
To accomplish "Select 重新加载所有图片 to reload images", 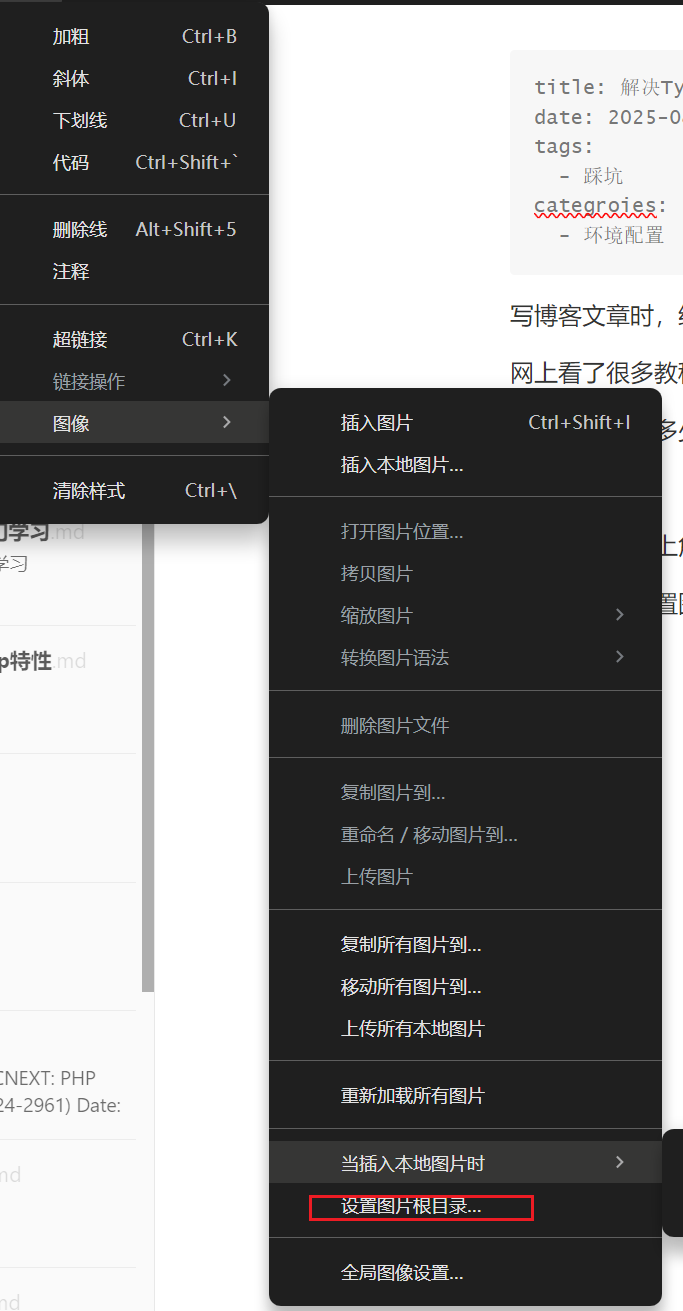I will 412,1096.
